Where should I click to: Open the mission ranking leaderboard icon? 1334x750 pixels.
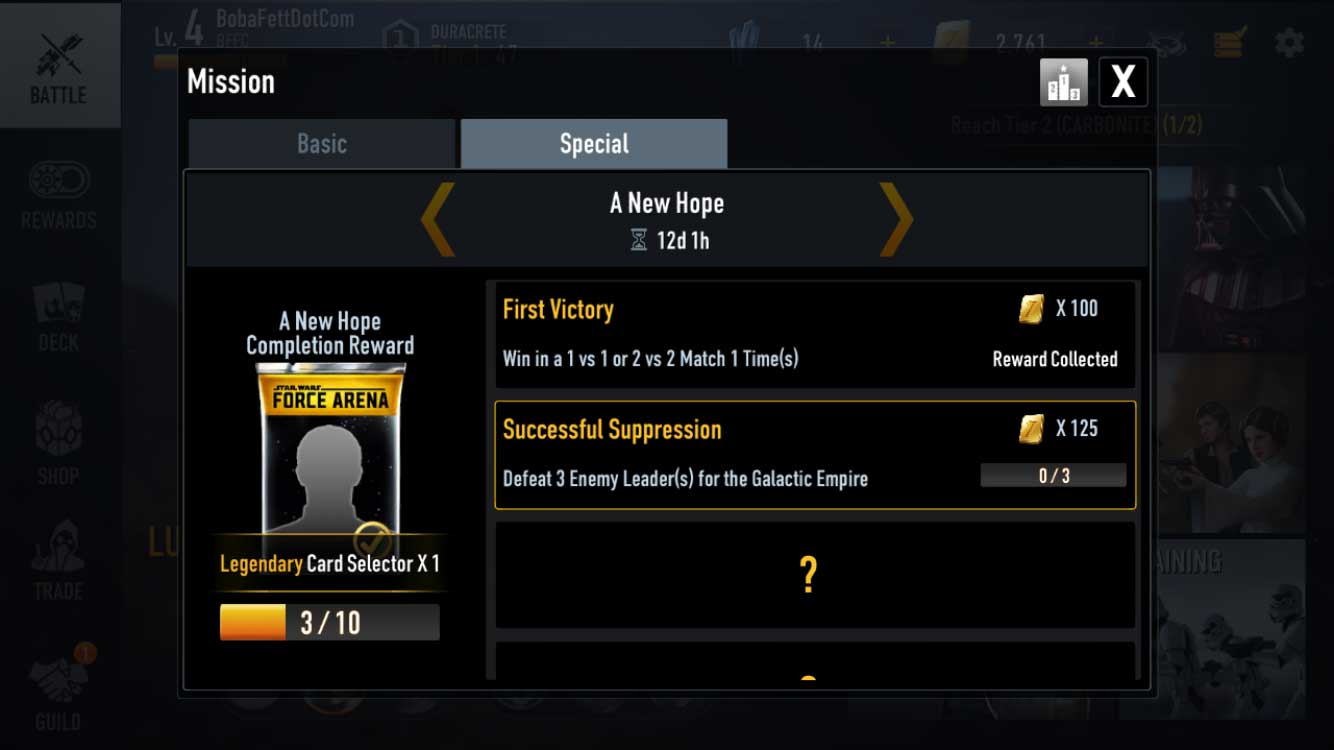[1063, 82]
